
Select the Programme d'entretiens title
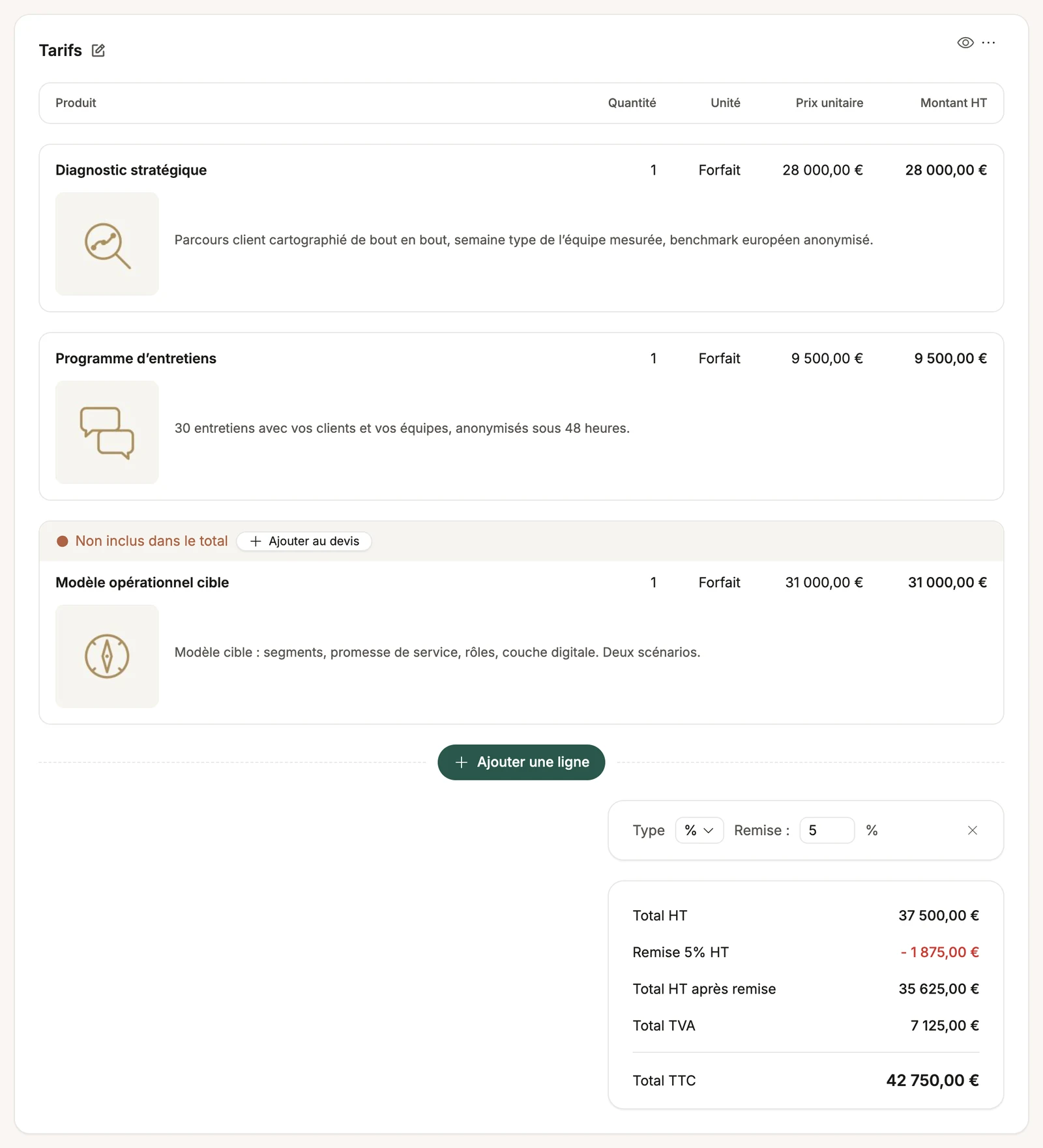tap(136, 359)
